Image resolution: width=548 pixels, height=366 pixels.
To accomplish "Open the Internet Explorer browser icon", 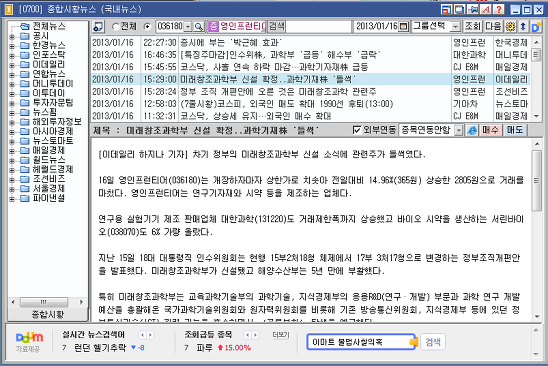I will (472, 130).
